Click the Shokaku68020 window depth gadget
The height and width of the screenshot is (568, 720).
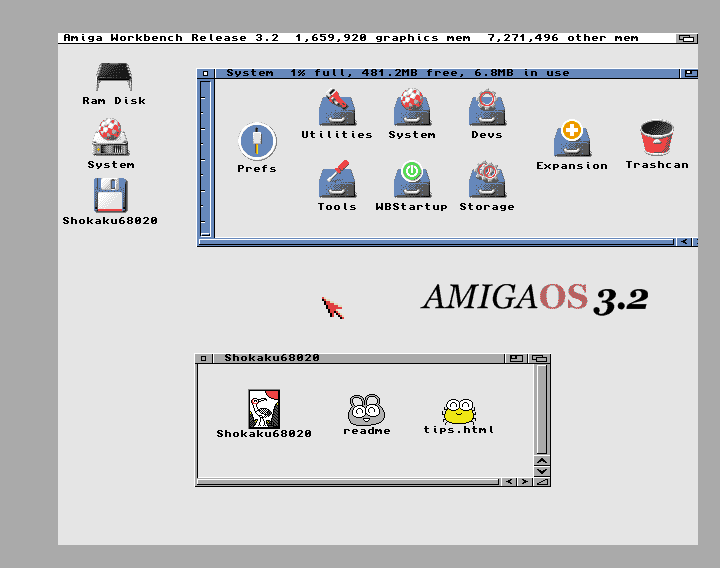540,359
